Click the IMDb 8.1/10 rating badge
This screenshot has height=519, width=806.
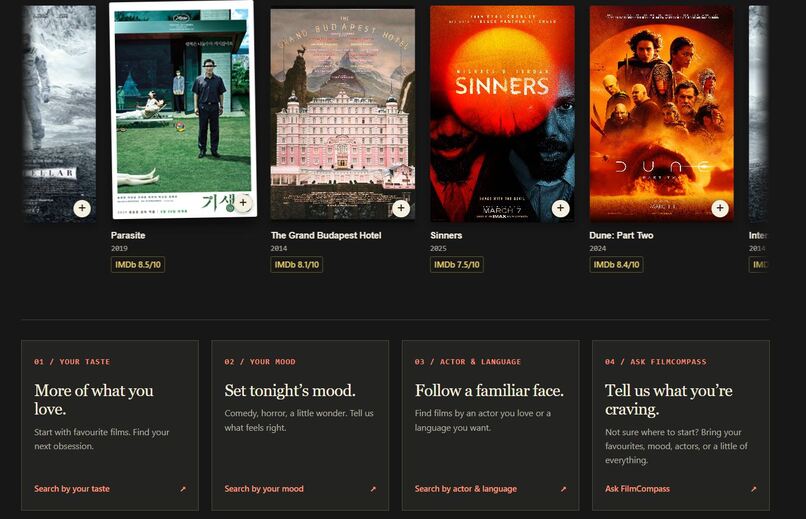pyautogui.click(x=297, y=265)
